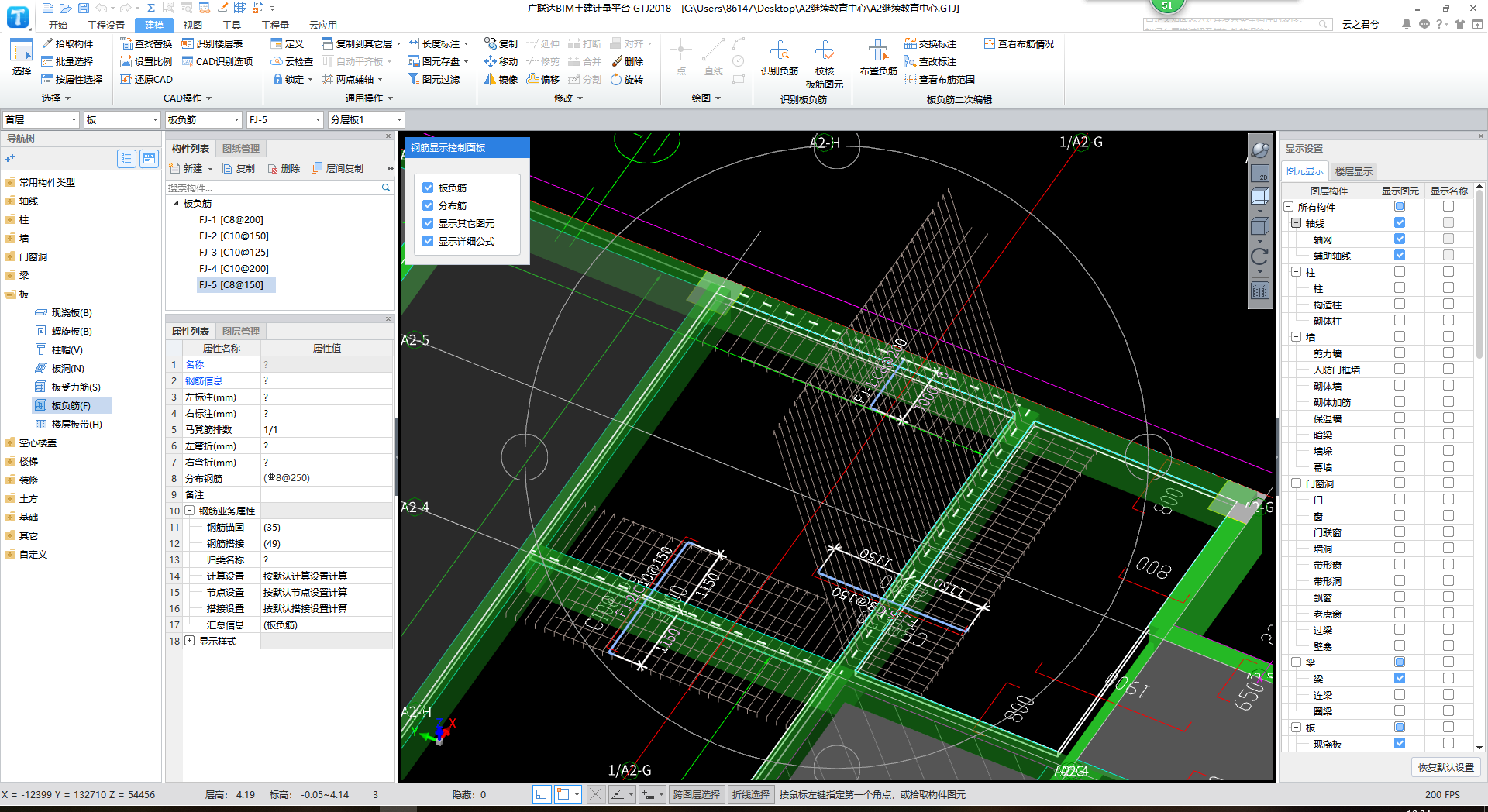Switch to 图纸管理 tab

point(241,148)
